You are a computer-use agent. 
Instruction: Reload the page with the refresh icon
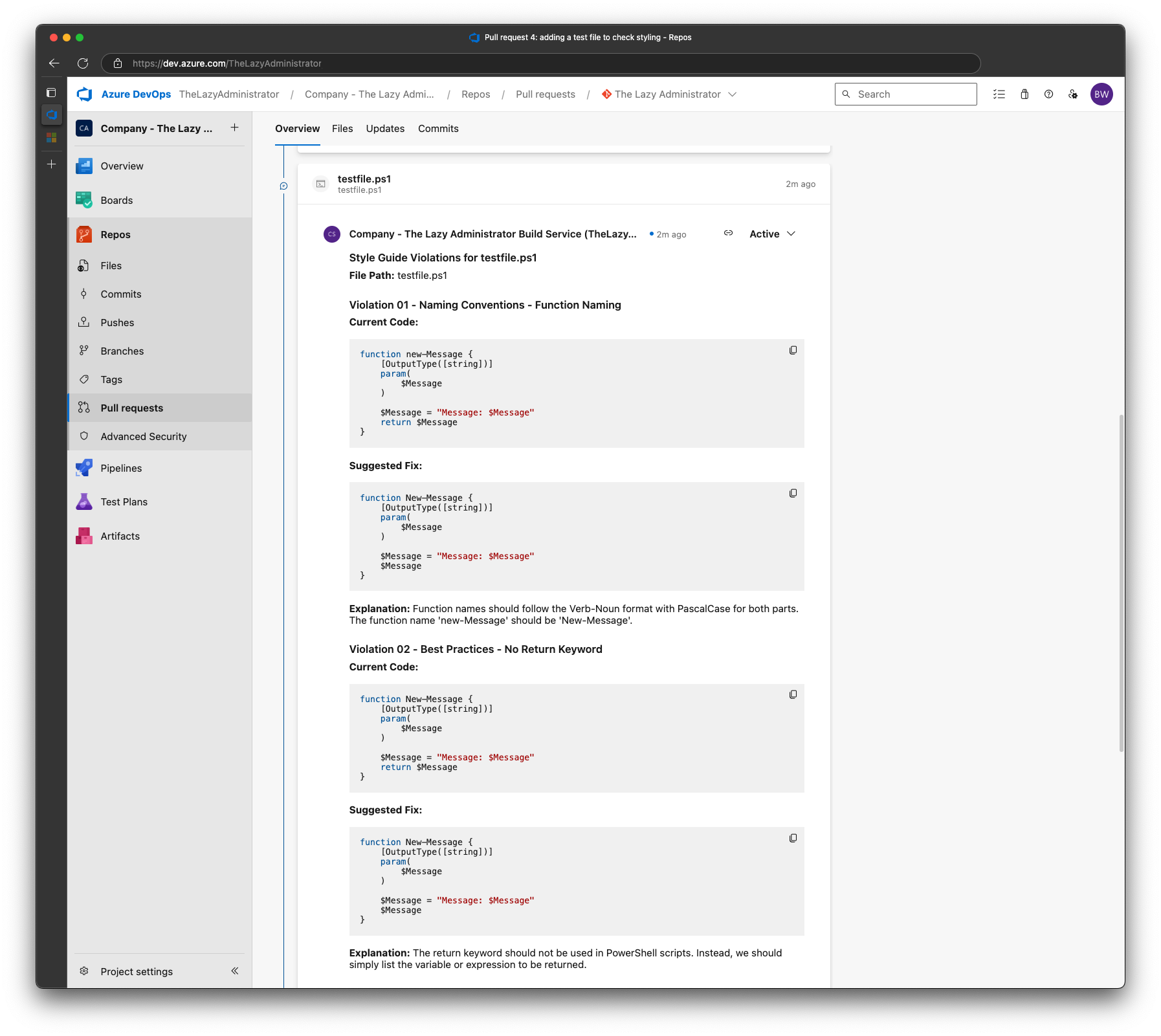click(x=83, y=63)
